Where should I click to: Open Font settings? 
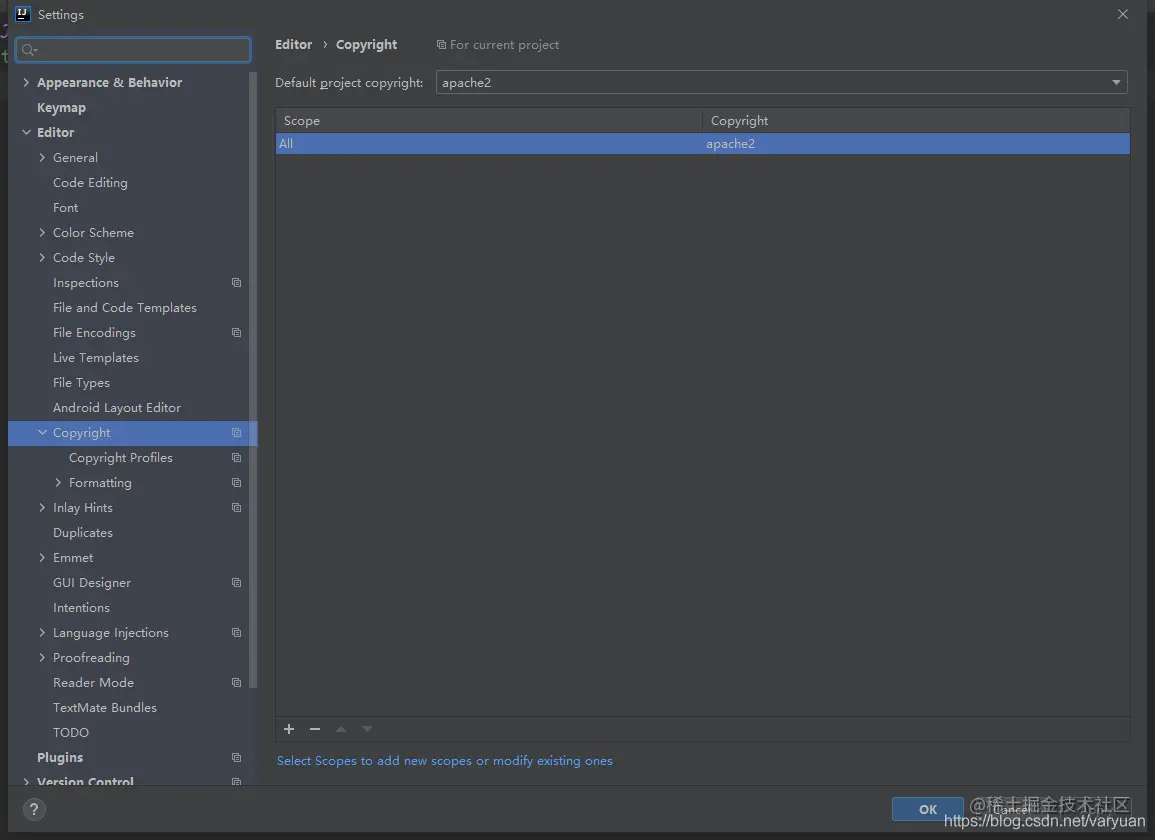coord(66,208)
